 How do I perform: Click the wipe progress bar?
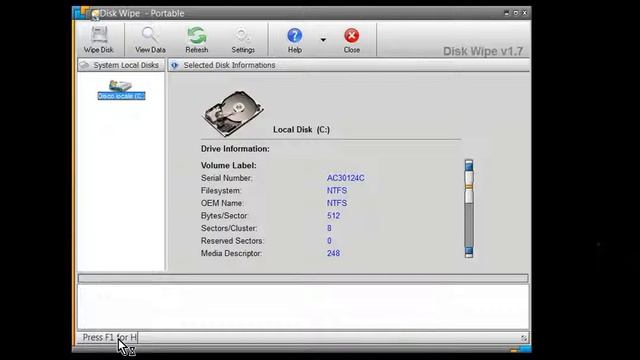[303, 278]
